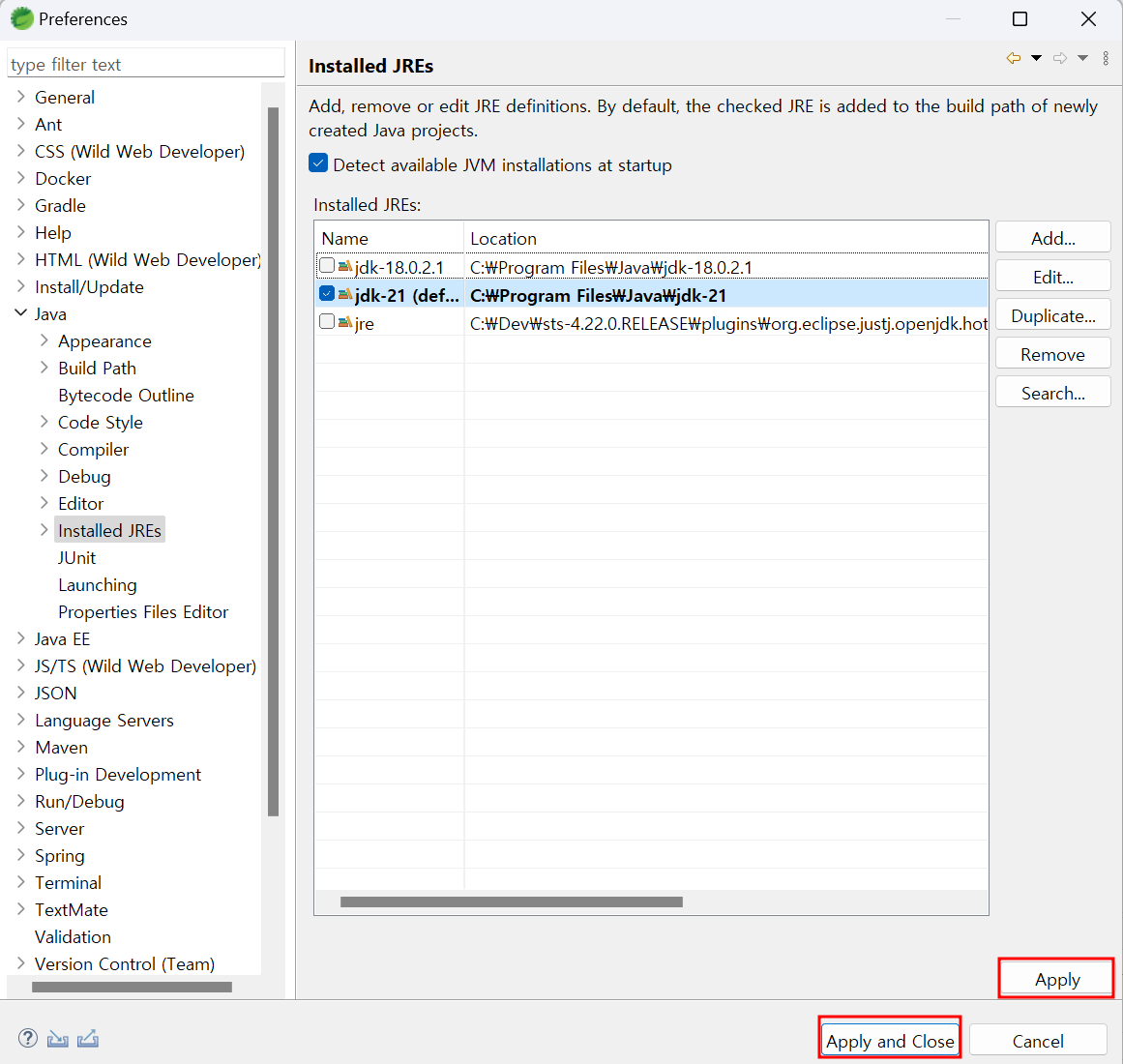Expand the Spring tree node
1123x1064 pixels.
20,855
